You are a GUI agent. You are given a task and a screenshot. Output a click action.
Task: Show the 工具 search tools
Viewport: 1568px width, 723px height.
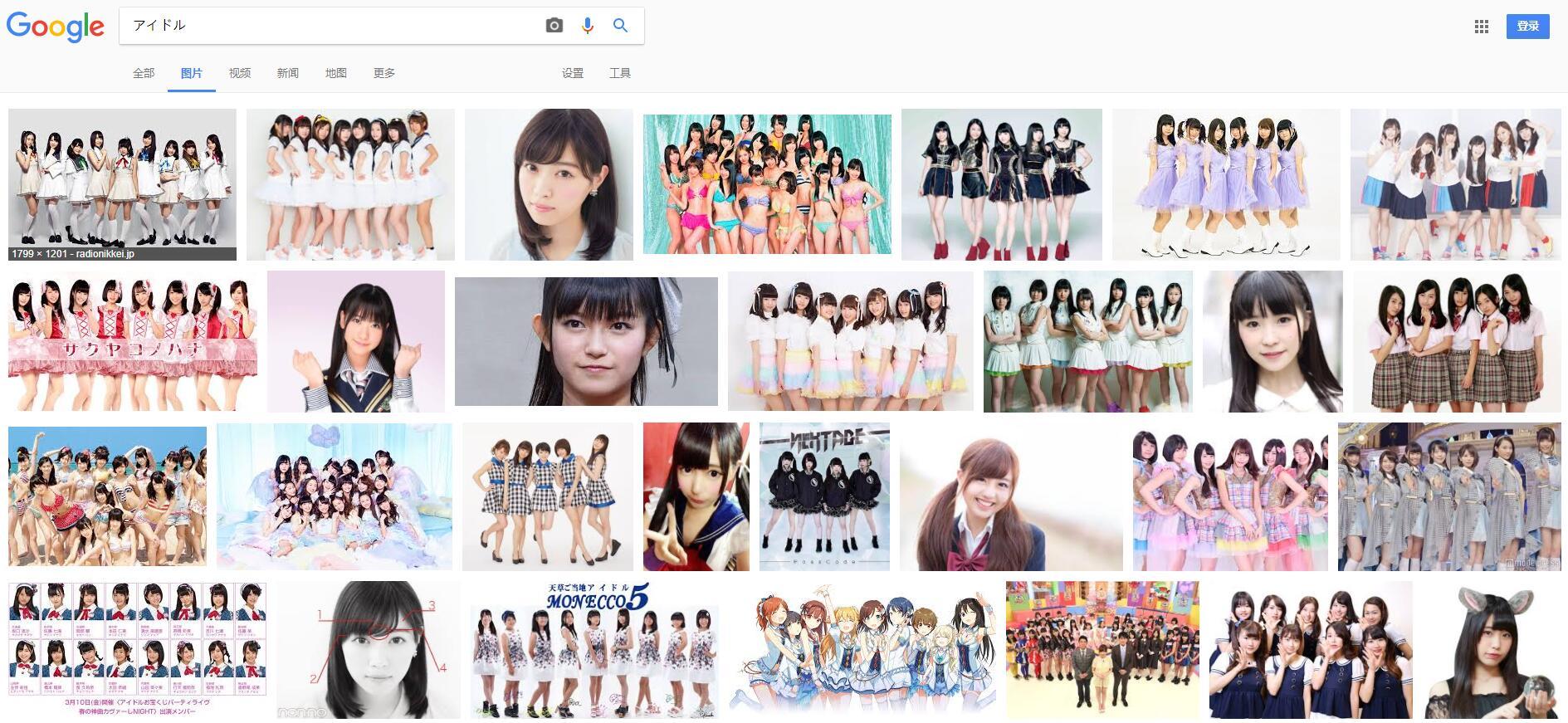(620, 73)
